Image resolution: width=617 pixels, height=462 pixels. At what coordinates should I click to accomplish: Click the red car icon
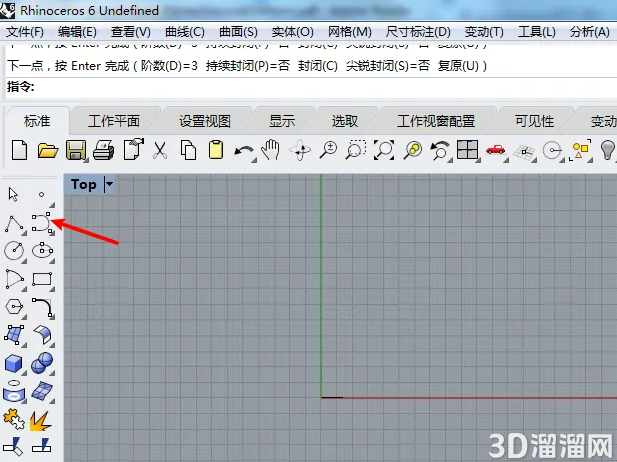[x=495, y=150]
